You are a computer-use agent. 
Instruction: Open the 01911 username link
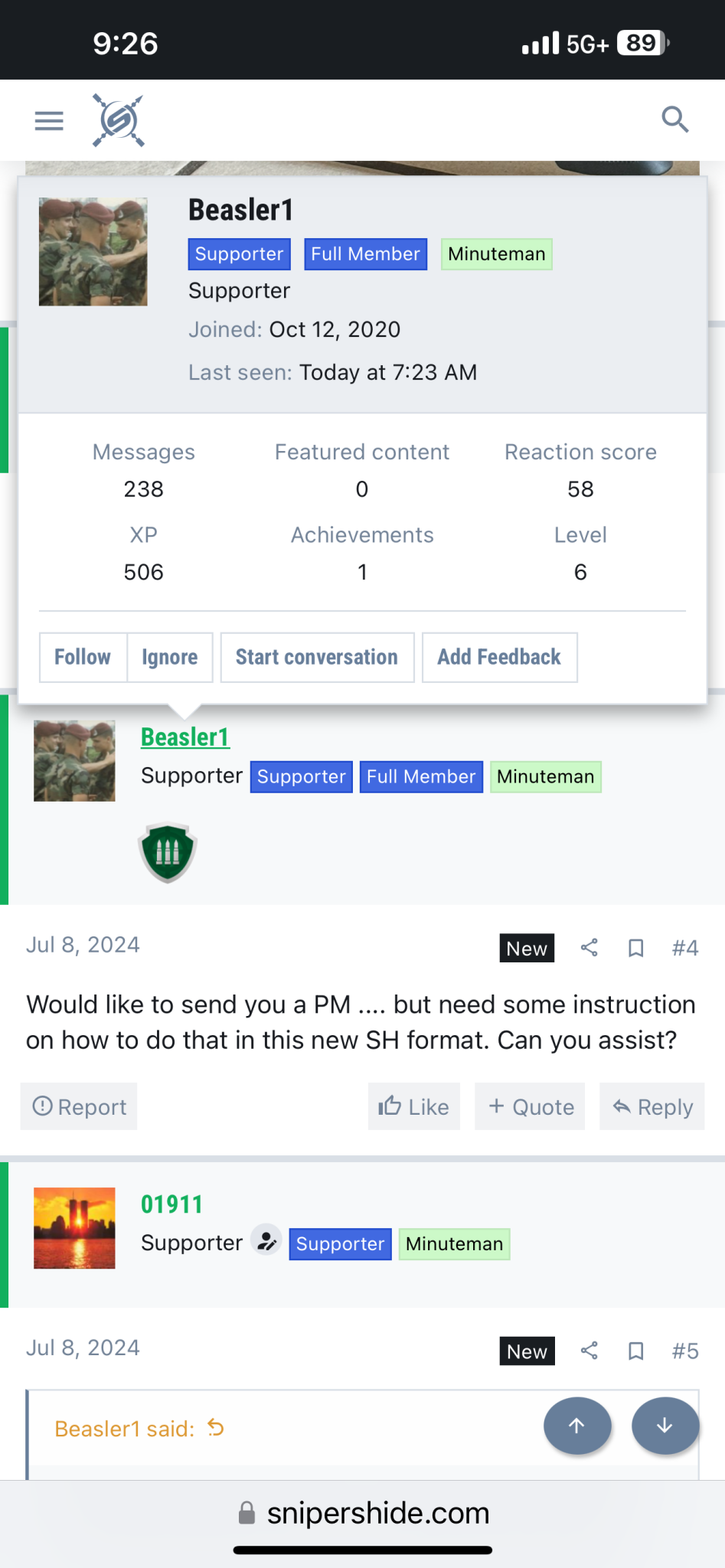coord(171,1204)
